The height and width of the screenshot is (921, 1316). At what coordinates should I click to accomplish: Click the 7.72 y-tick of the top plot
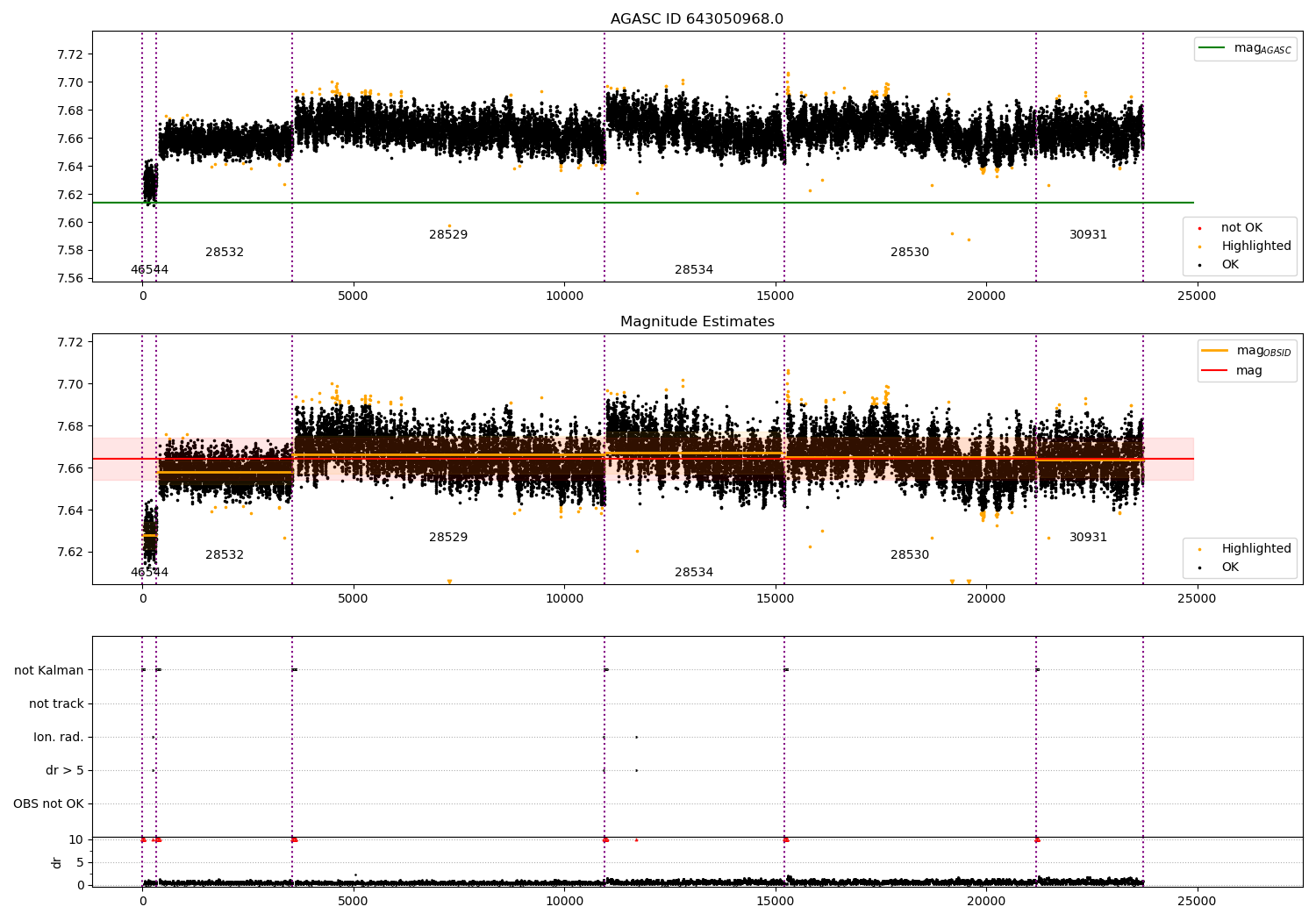coord(69,54)
